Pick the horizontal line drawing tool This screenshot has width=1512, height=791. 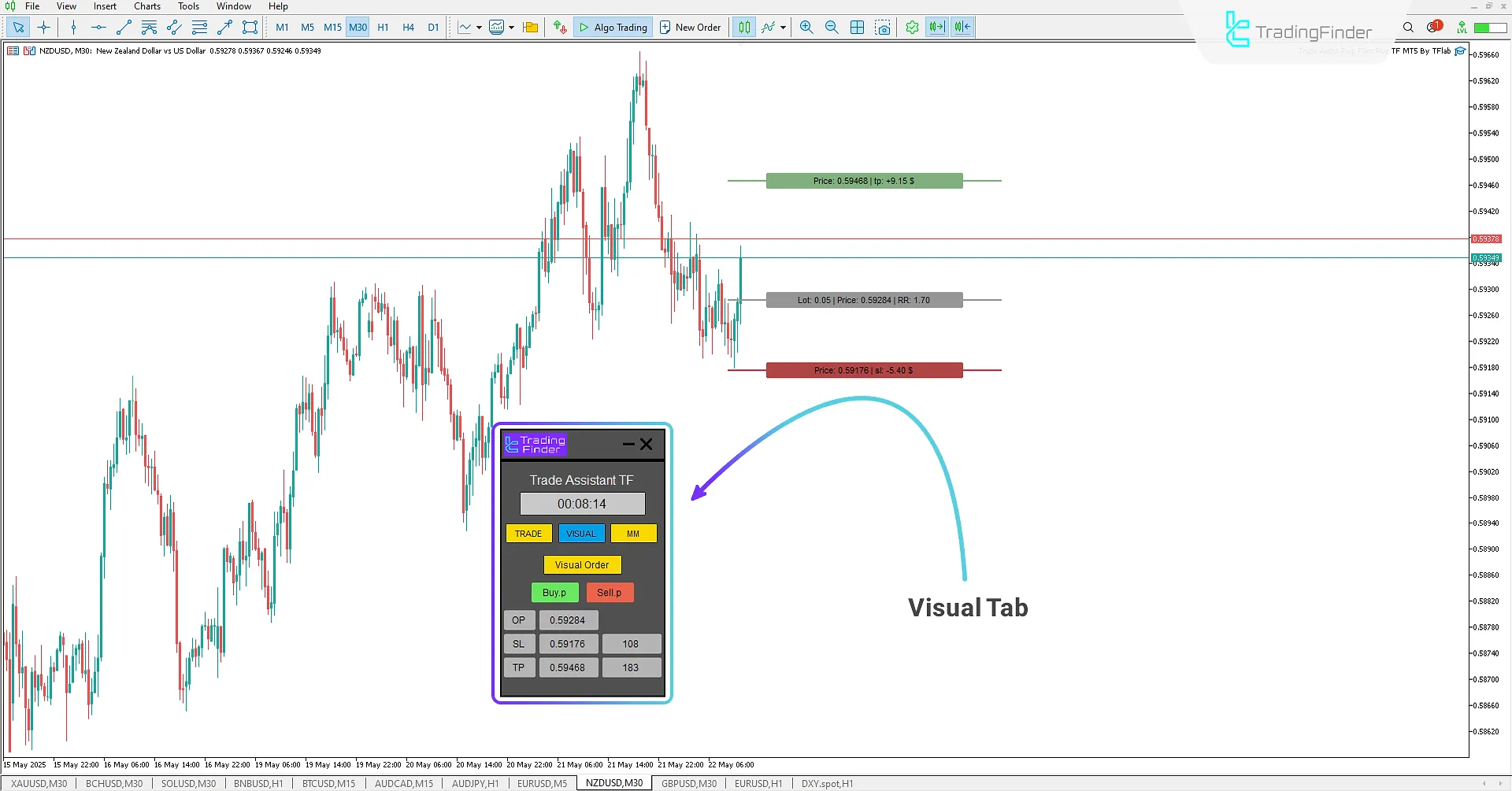(98, 27)
